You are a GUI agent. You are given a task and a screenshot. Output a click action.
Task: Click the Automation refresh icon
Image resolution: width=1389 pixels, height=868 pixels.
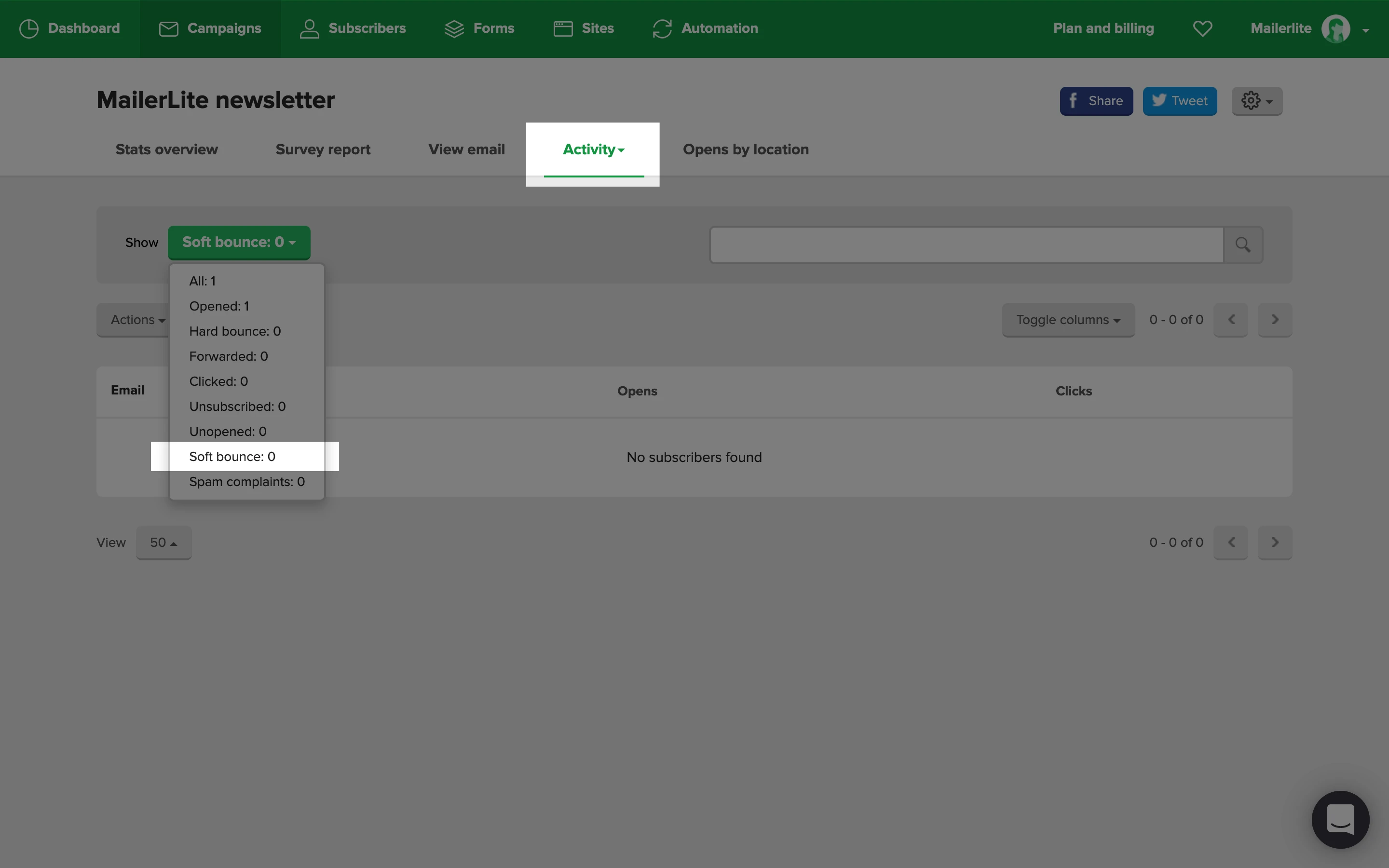(x=662, y=29)
